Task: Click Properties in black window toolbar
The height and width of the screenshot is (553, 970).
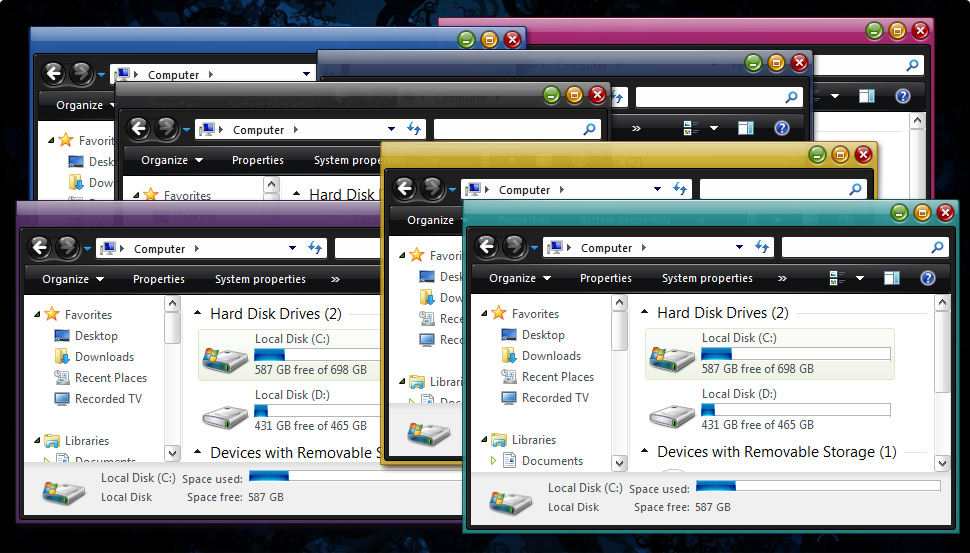Action: pos(257,160)
